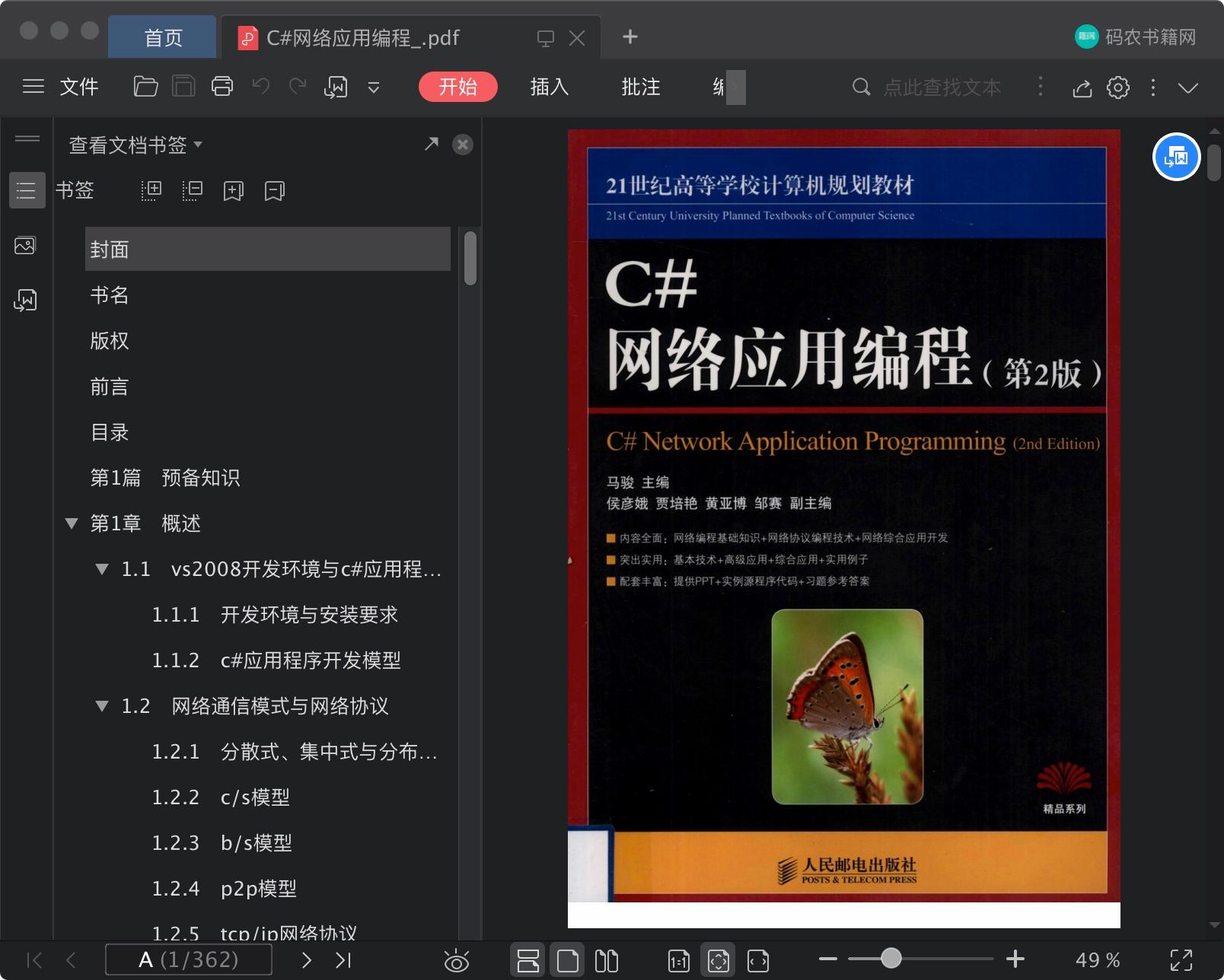This screenshot has width=1224, height=980.
Task: Go to the previous page
Action: (x=71, y=960)
